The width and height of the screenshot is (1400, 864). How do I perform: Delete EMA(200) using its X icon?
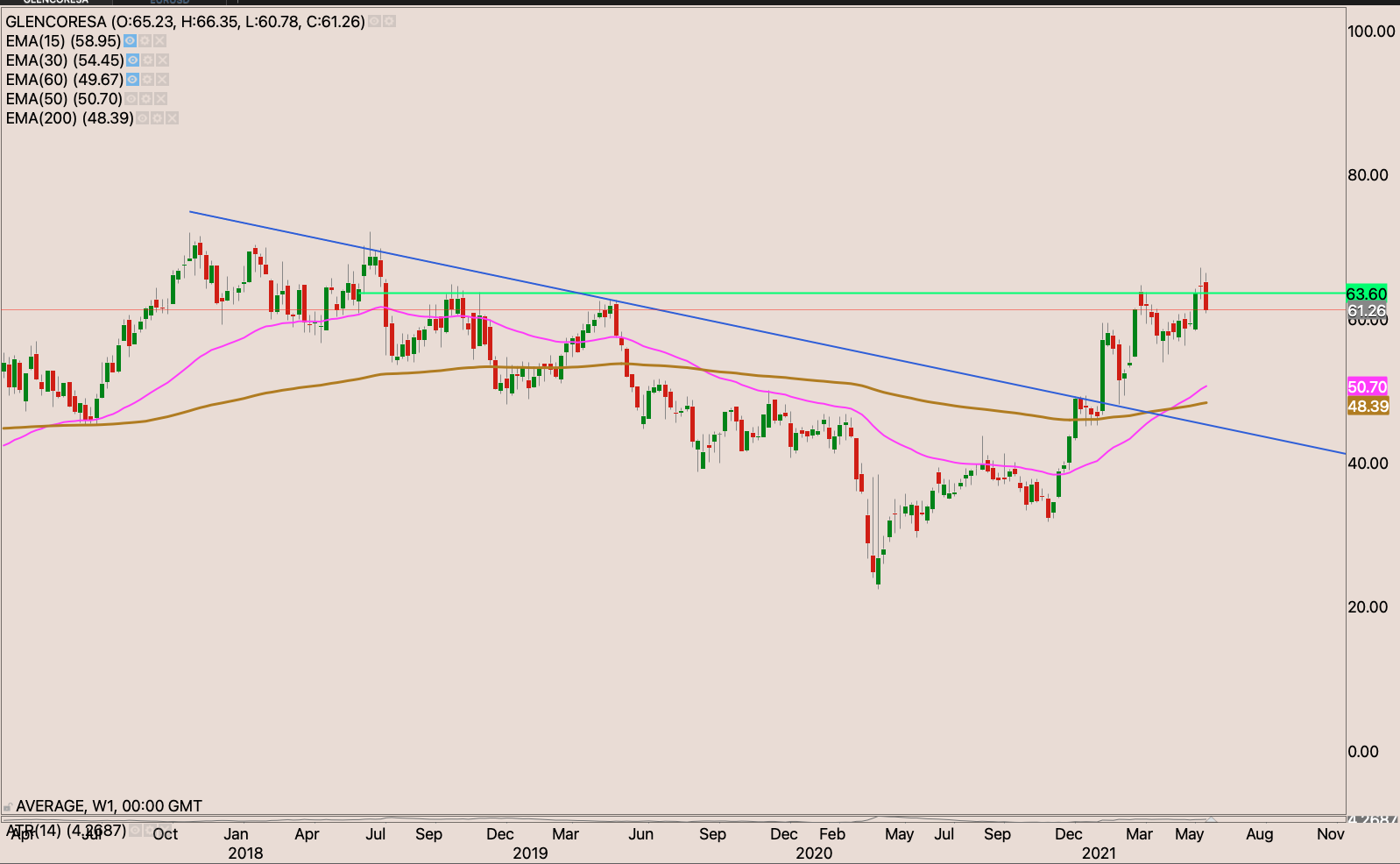172,118
